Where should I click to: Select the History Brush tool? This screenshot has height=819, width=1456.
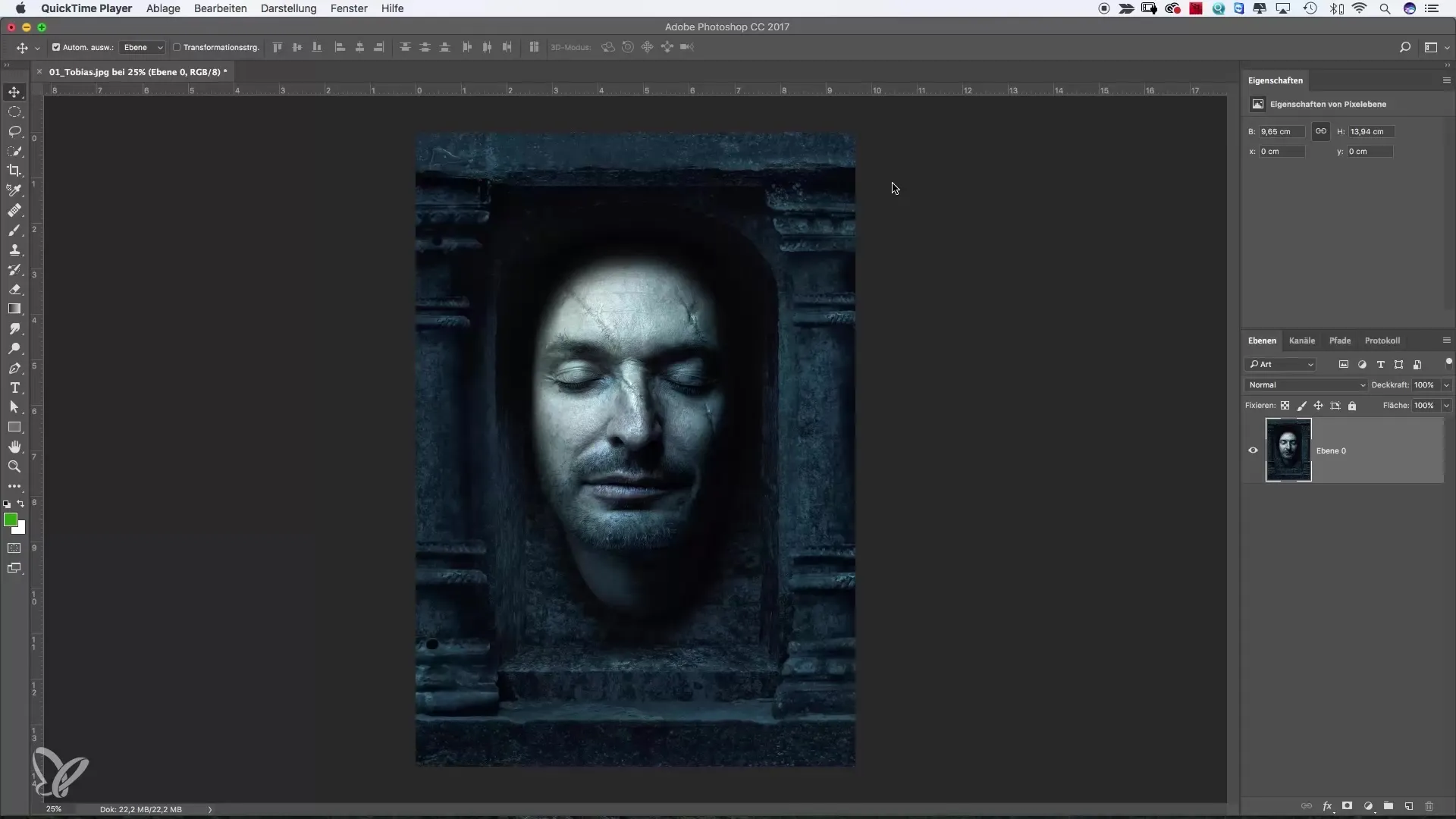tap(14, 269)
